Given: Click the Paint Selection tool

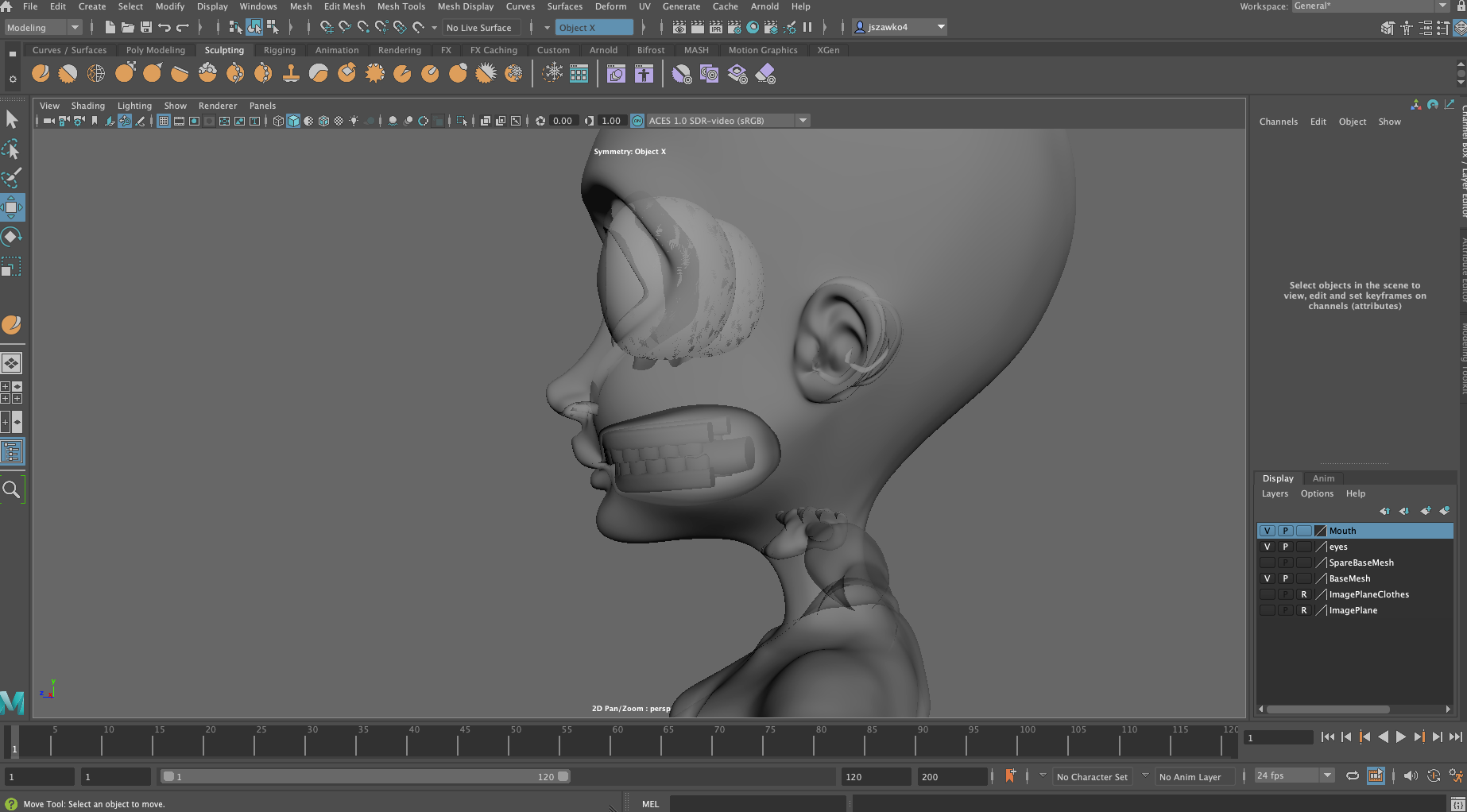Looking at the screenshot, I should coord(12,178).
